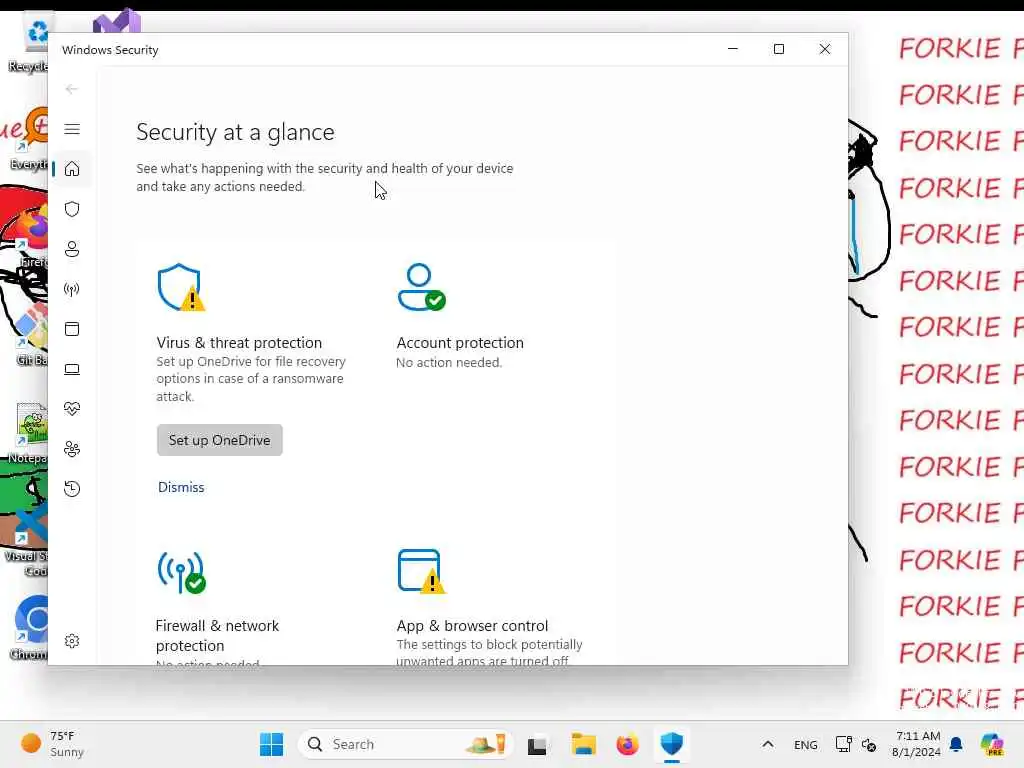Open the Chrome desktop shortcut
Image resolution: width=1024 pixels, height=768 pixels.
click(30, 628)
